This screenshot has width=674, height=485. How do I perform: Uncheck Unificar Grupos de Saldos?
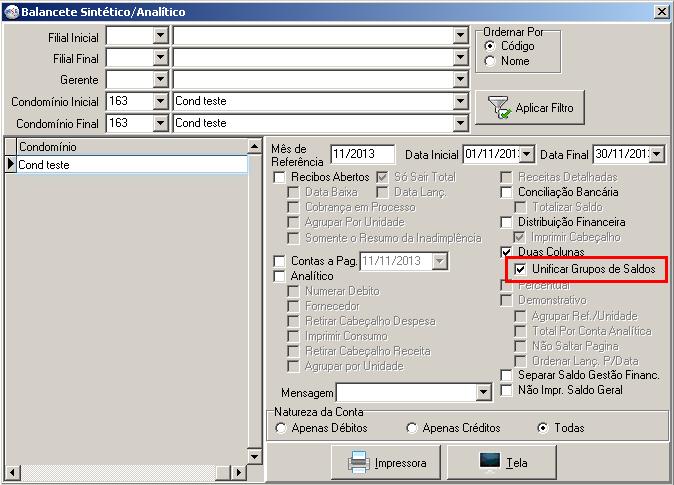(520, 269)
